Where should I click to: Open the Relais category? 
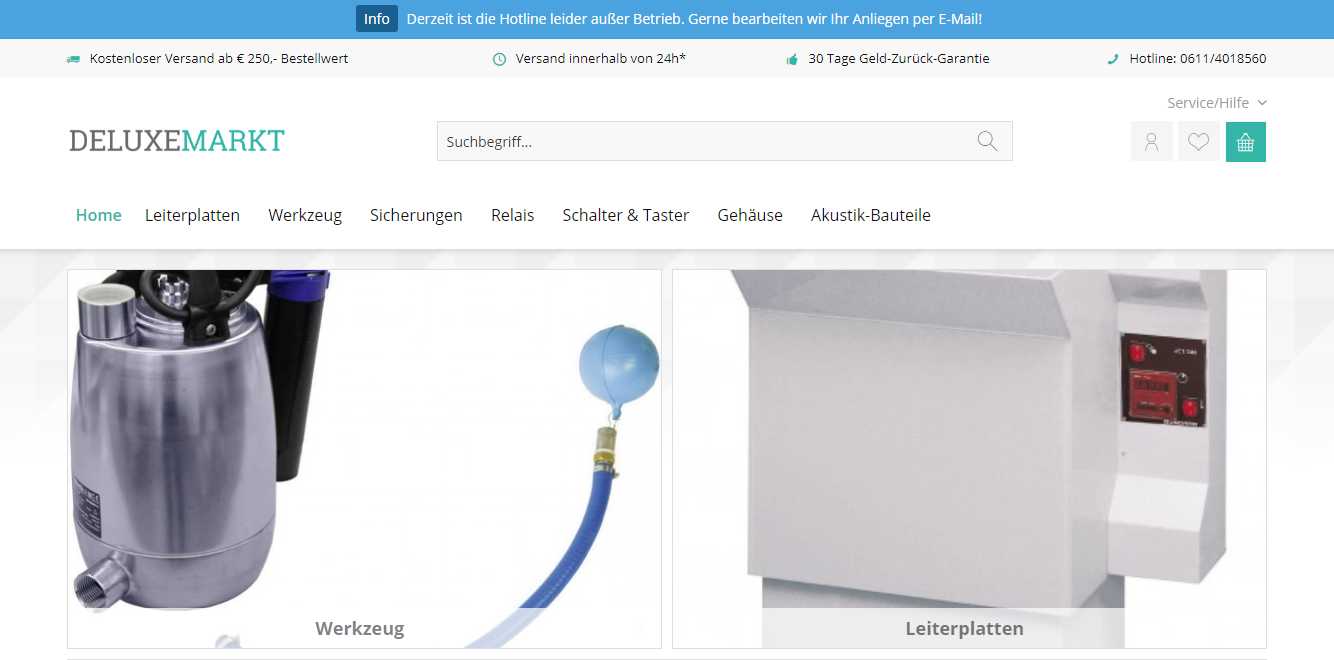(512, 215)
